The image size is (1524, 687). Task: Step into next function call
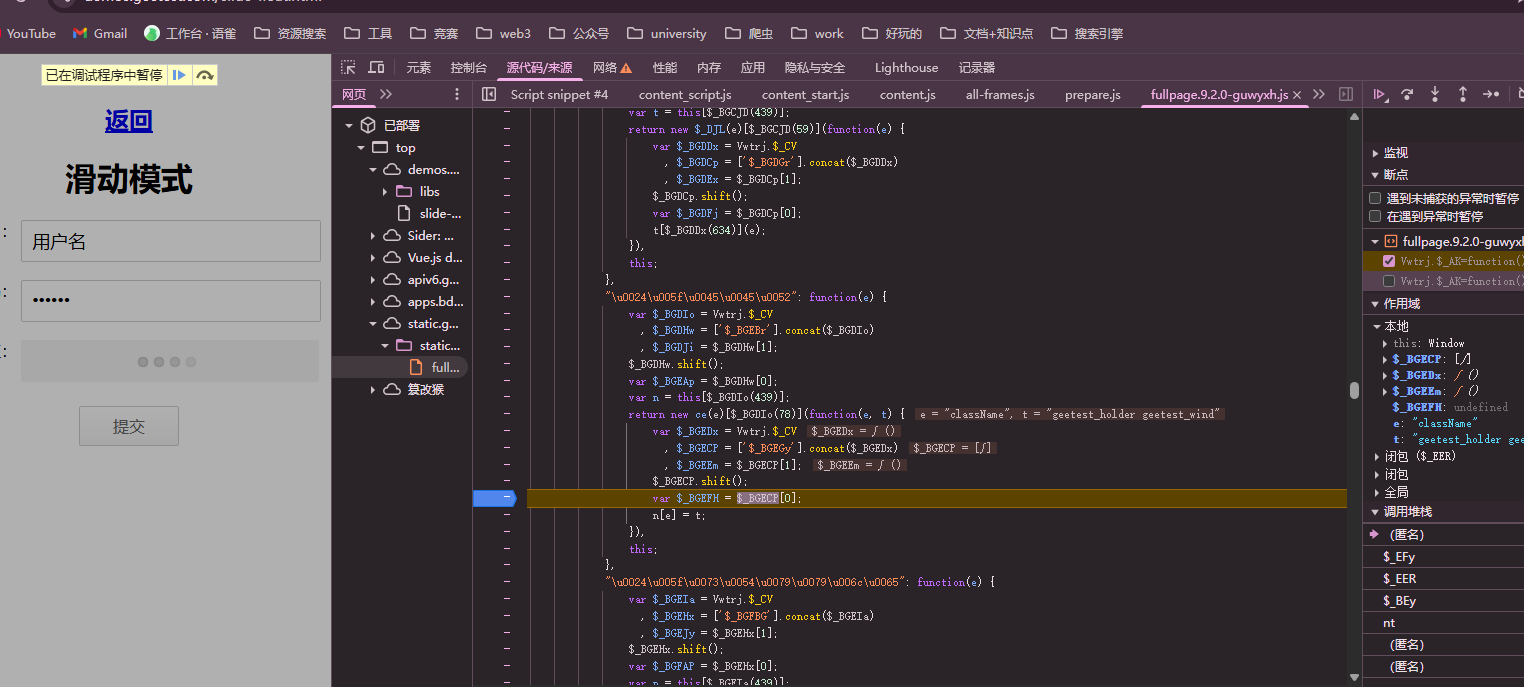click(x=1435, y=94)
